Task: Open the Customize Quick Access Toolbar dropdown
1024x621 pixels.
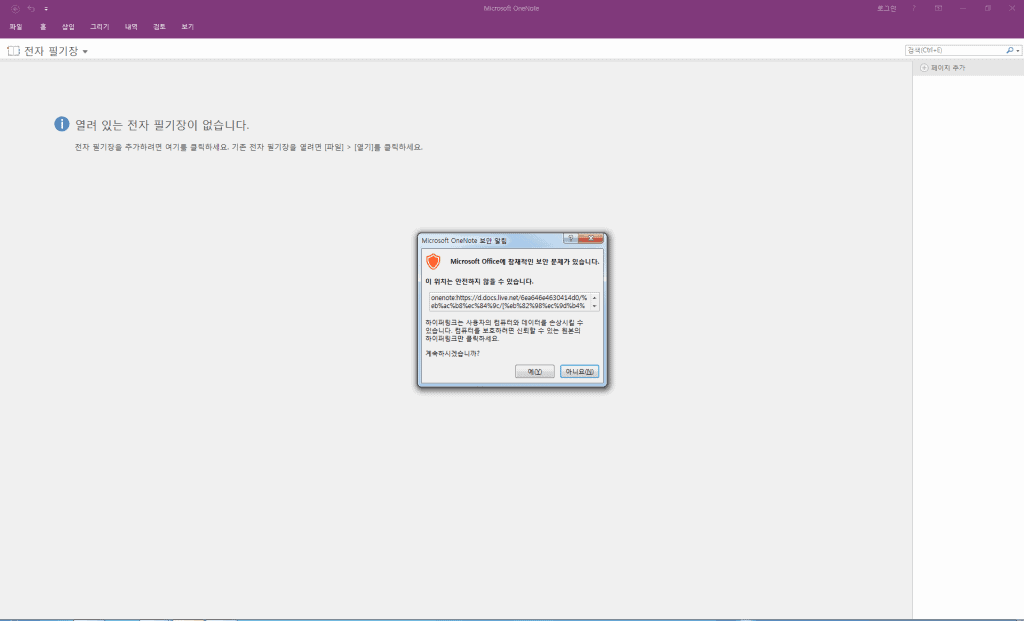Action: [46, 8]
